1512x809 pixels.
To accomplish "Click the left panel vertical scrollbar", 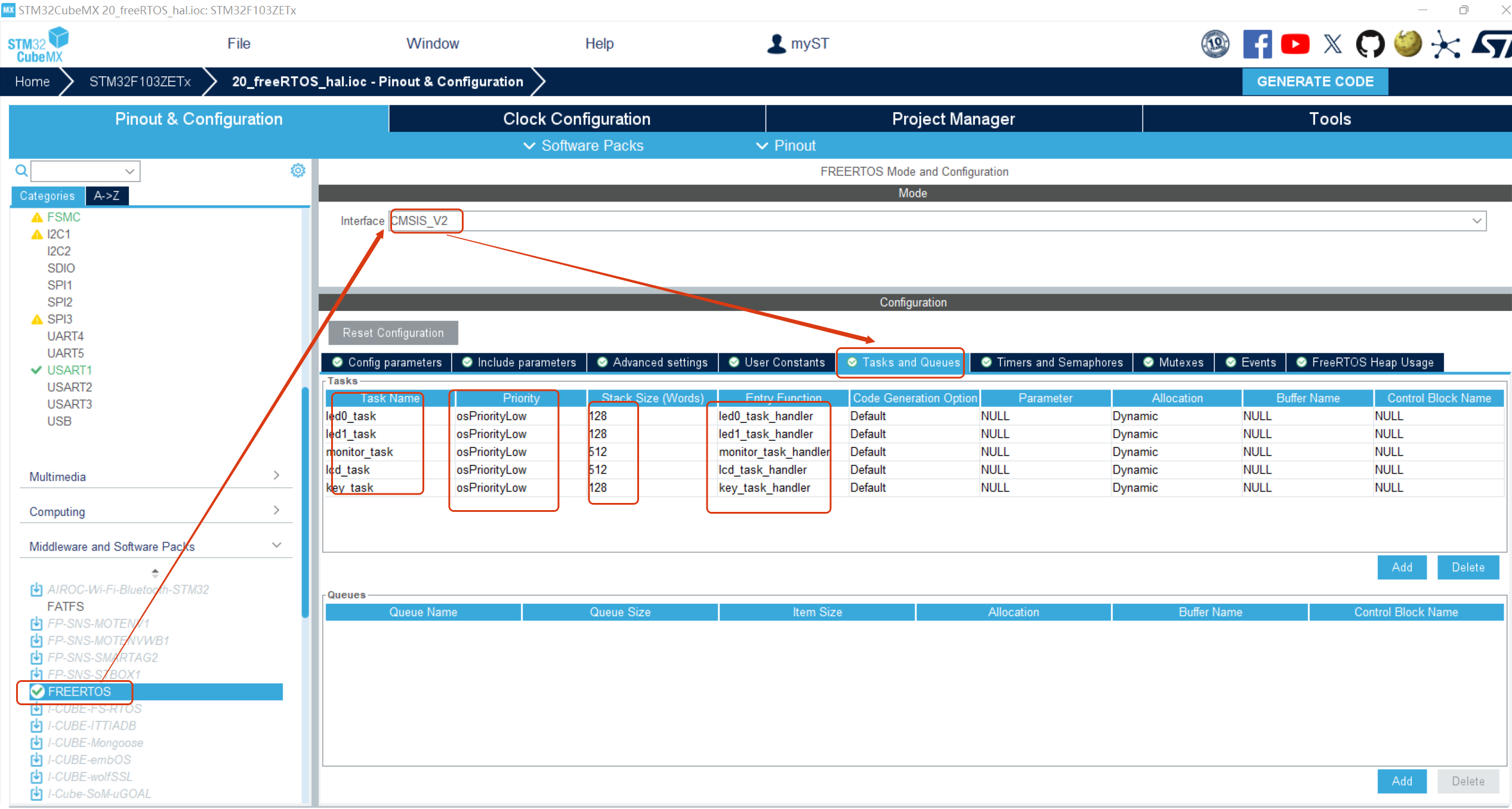I will click(x=305, y=501).
